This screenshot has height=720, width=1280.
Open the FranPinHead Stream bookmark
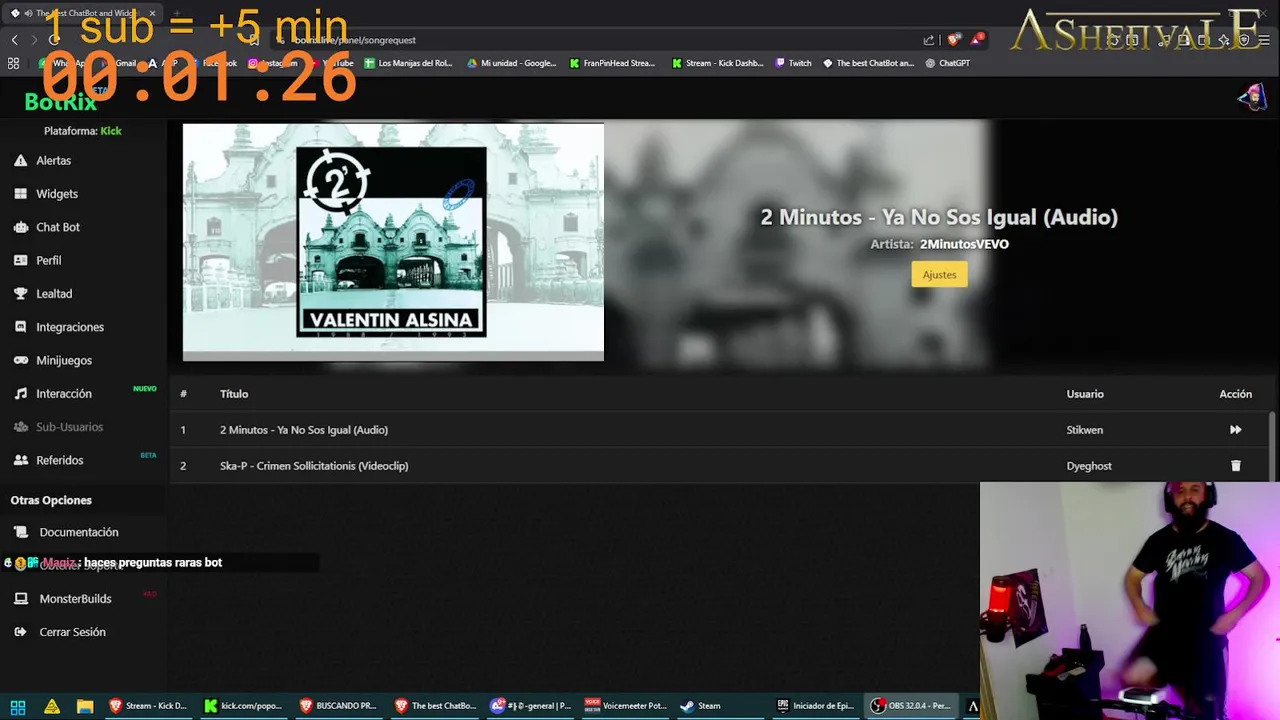click(x=612, y=63)
